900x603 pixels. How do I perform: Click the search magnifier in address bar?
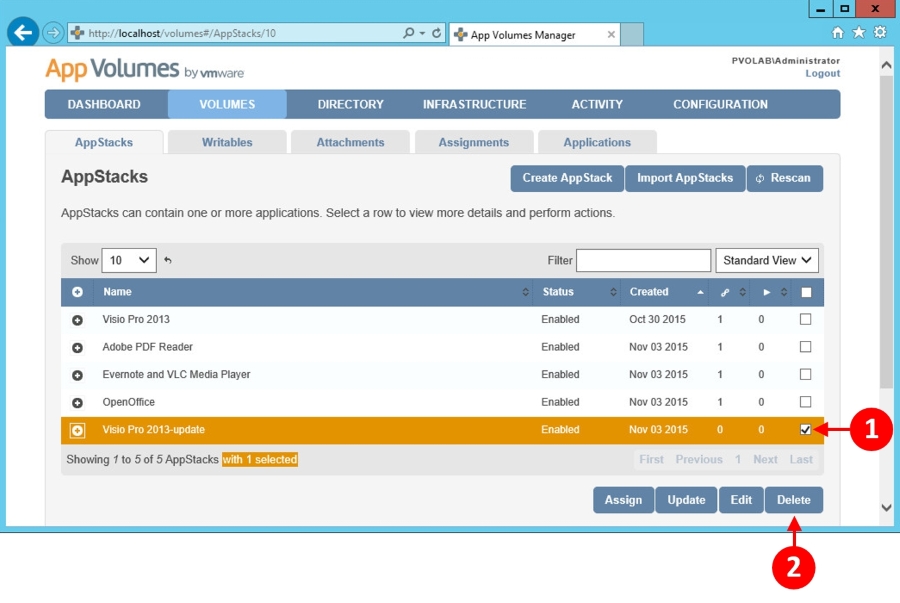[x=408, y=33]
